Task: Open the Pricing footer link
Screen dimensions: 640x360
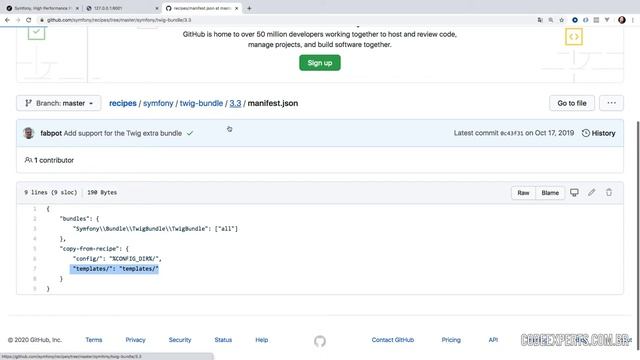Action: point(451,340)
